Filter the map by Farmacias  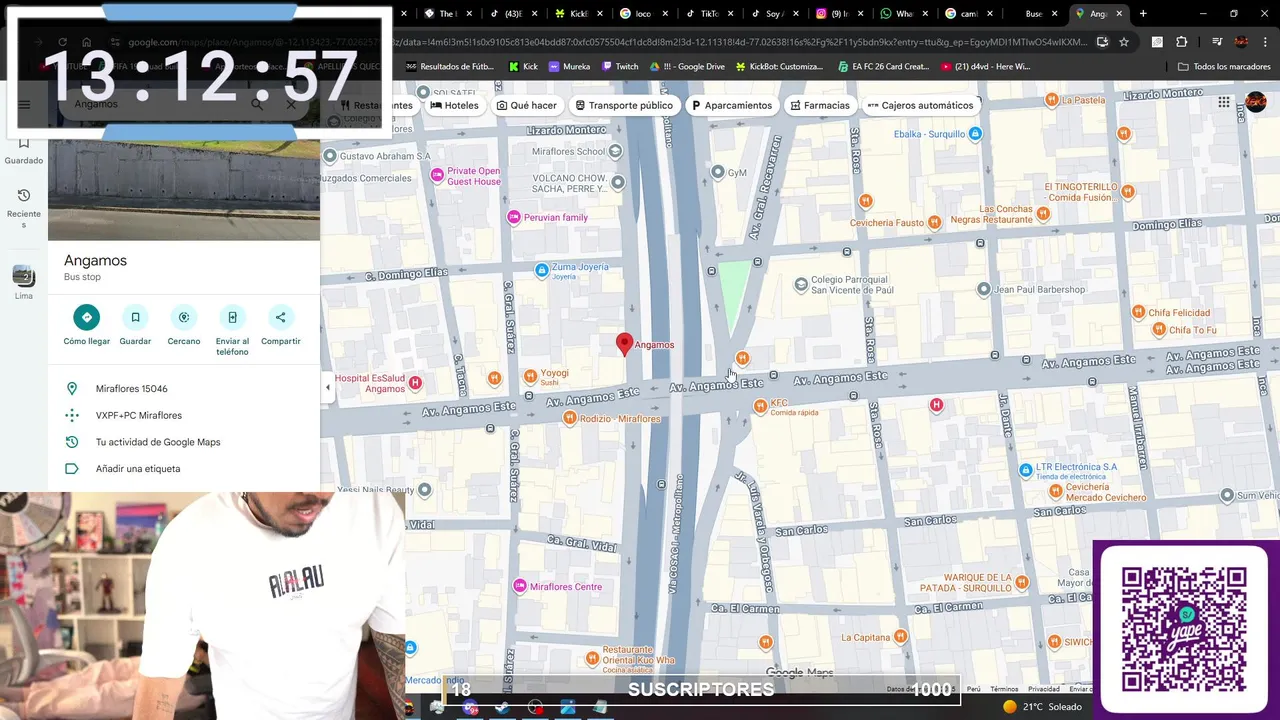820,105
